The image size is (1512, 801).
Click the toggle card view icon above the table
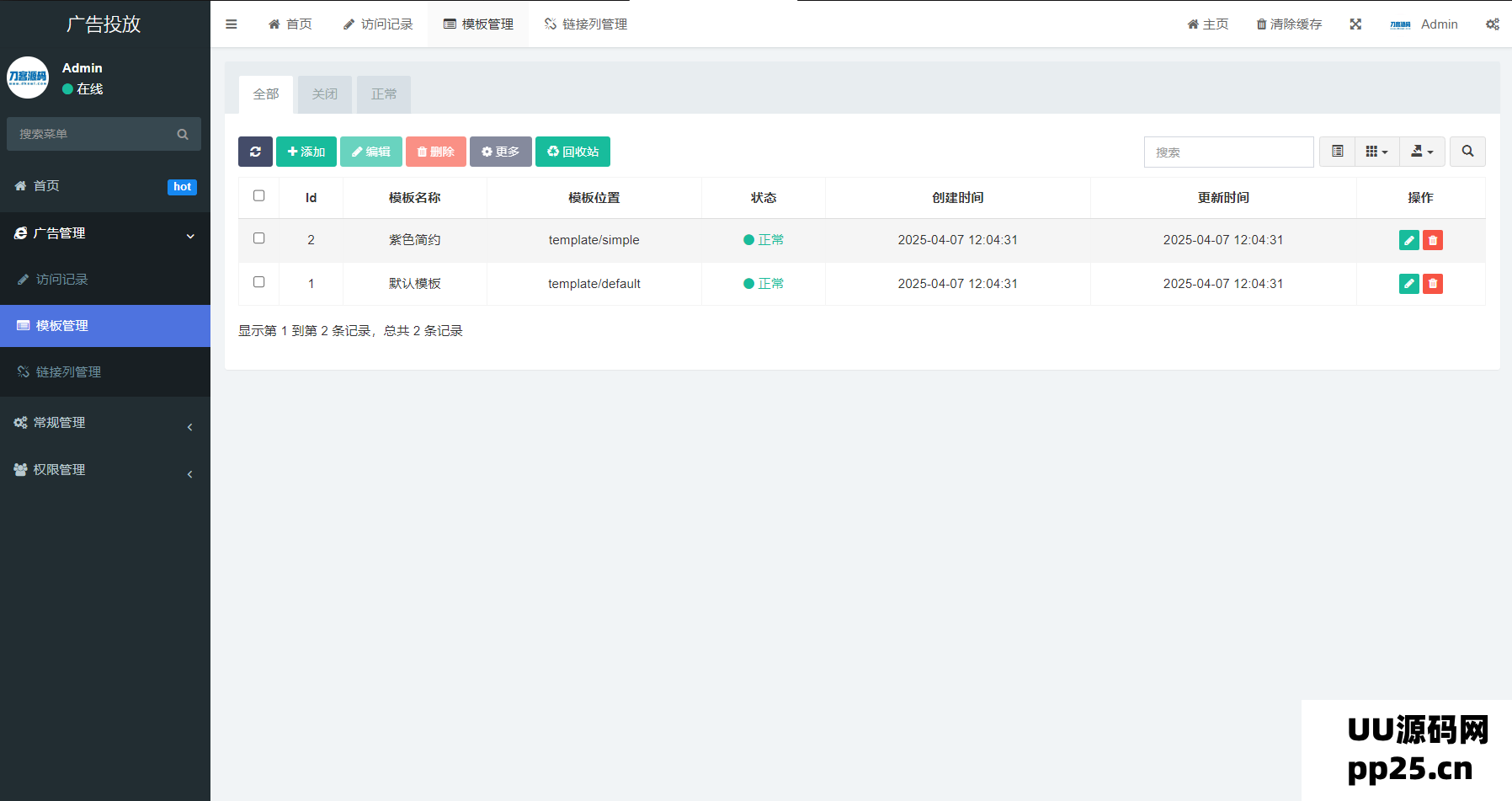[1336, 152]
